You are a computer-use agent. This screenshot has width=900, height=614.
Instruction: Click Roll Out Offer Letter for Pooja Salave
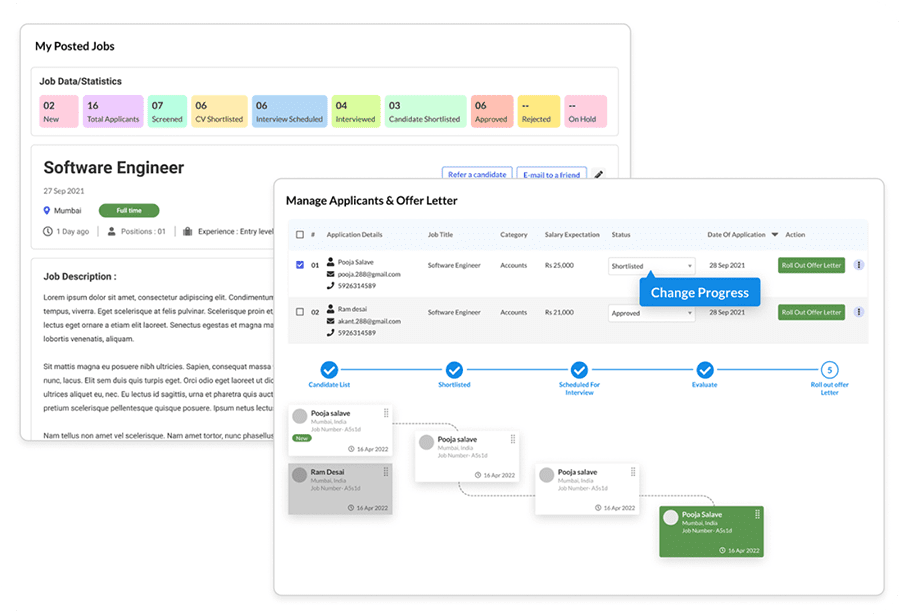coord(811,265)
